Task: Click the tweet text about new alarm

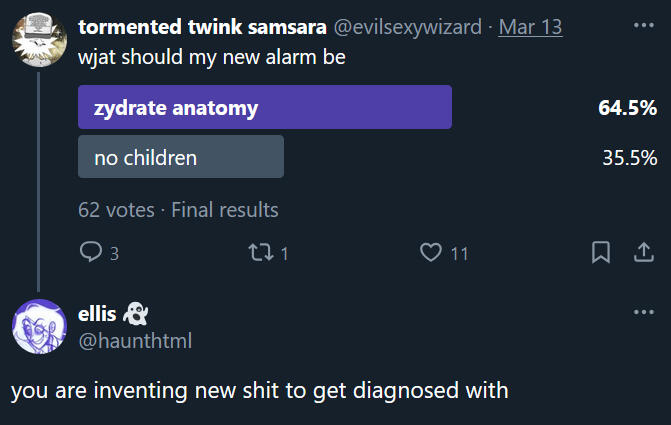Action: 212,58
